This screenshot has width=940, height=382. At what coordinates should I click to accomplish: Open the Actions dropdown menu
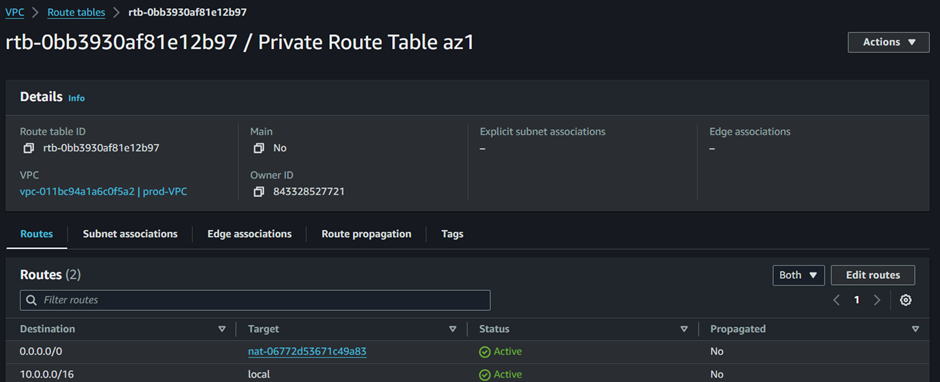(x=888, y=43)
